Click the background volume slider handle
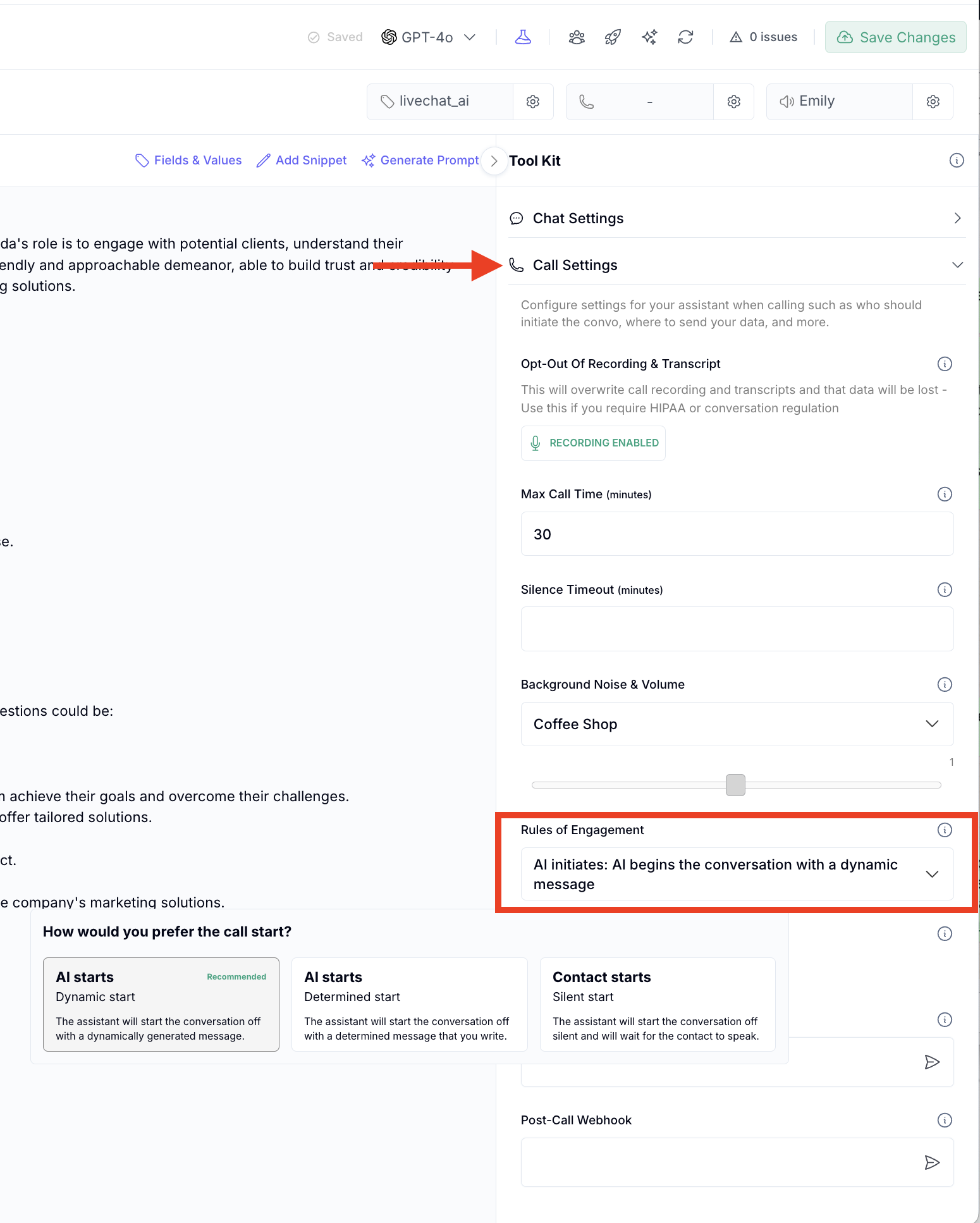 pos(735,785)
